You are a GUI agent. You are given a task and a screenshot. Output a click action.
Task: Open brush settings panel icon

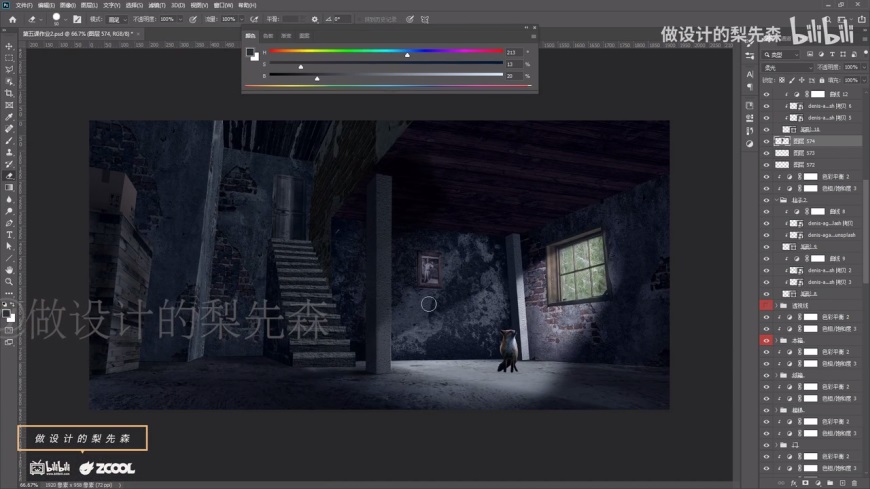[77, 19]
